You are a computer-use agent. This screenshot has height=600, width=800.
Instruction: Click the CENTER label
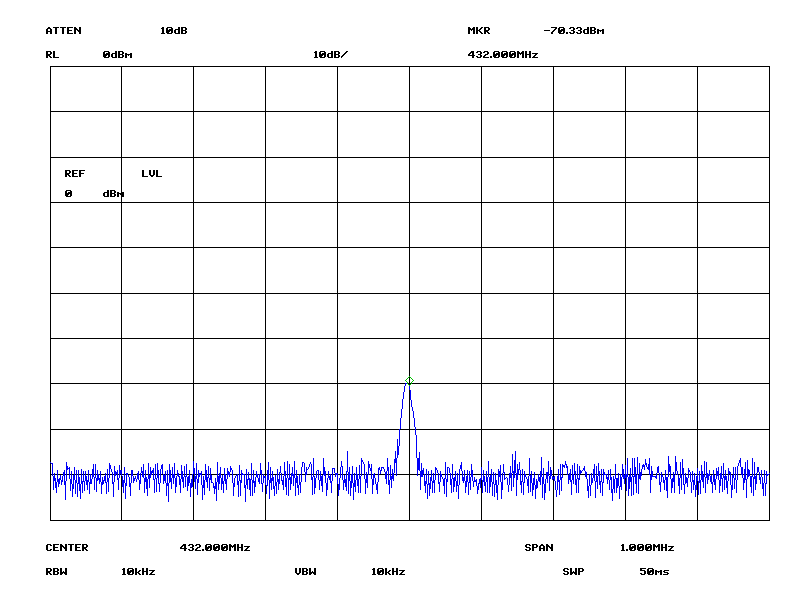click(x=67, y=548)
